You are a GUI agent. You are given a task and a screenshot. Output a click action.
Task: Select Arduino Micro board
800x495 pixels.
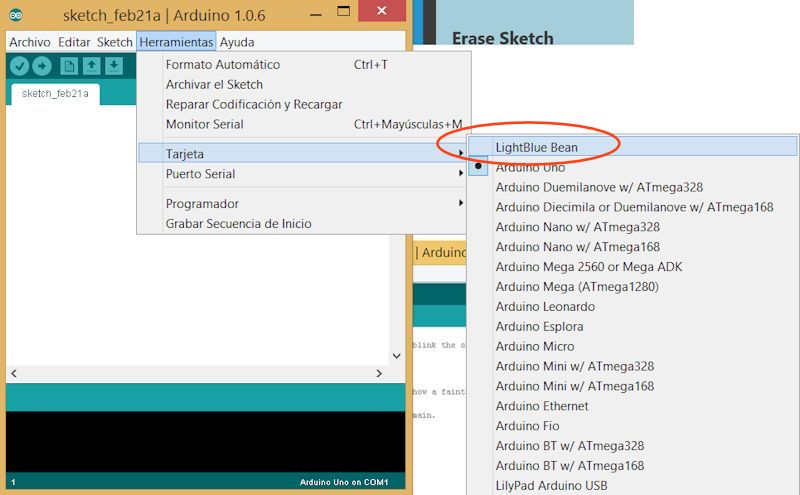pos(633,346)
